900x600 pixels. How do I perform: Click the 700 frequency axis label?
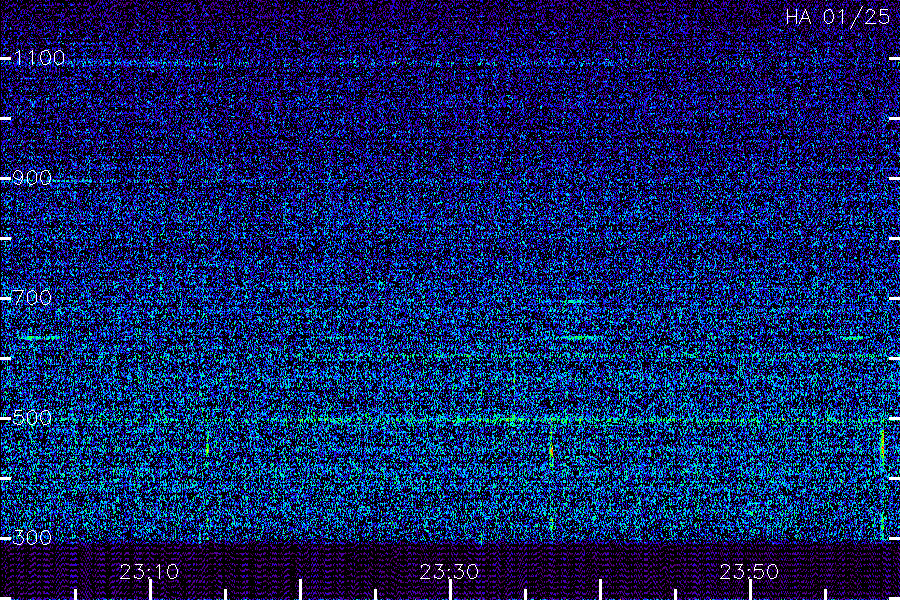(32, 297)
